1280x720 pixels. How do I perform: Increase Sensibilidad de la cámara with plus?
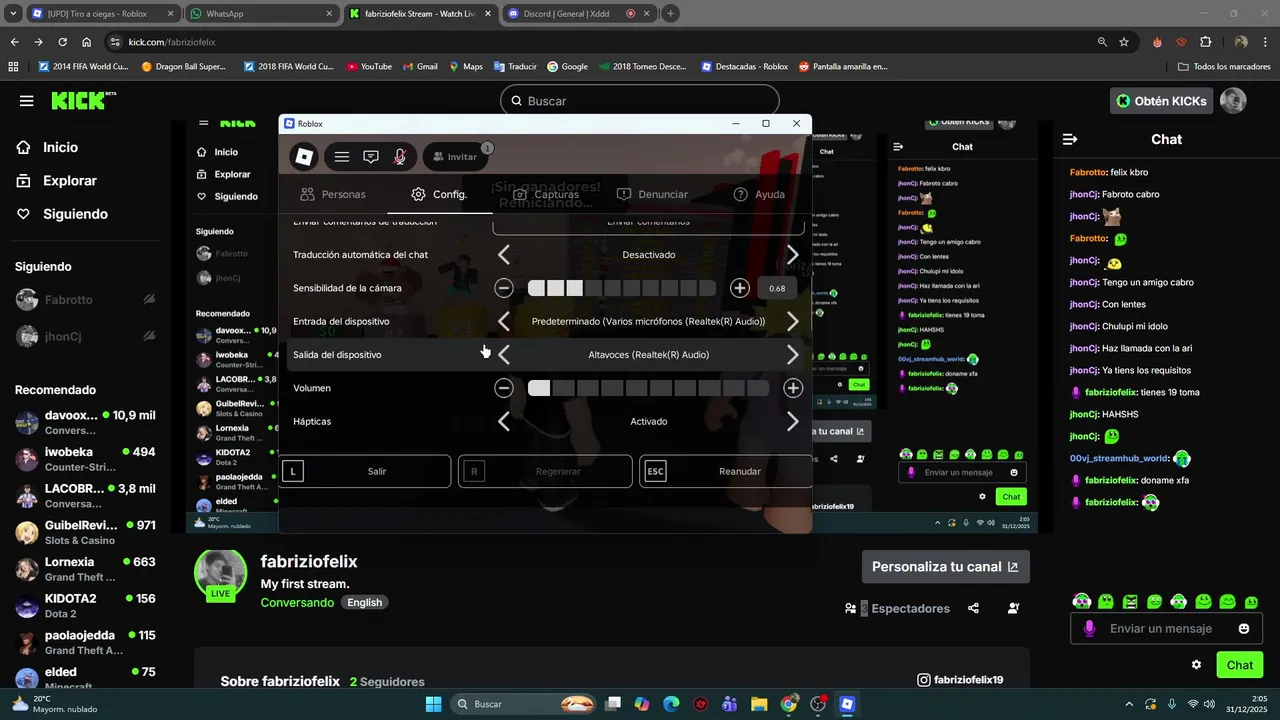[x=740, y=288]
